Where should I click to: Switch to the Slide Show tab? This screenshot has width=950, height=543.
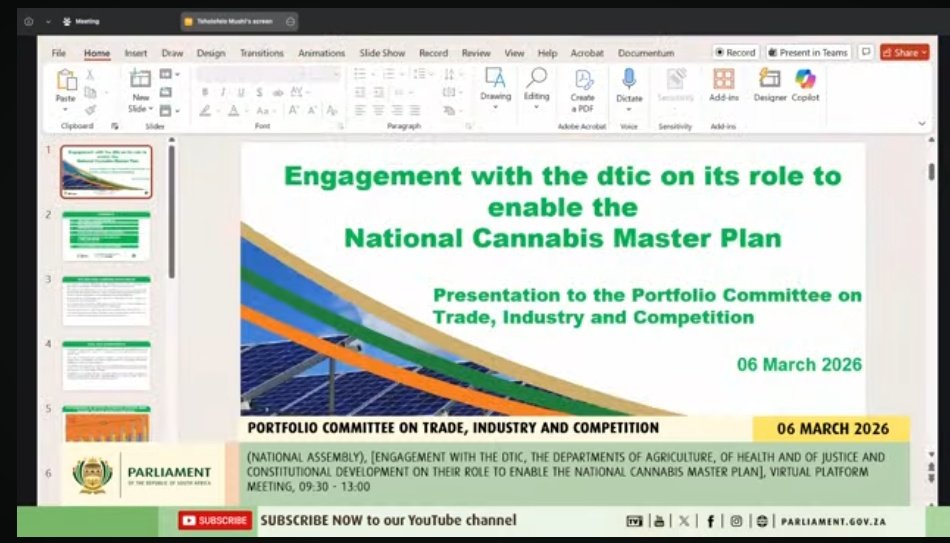pos(382,53)
